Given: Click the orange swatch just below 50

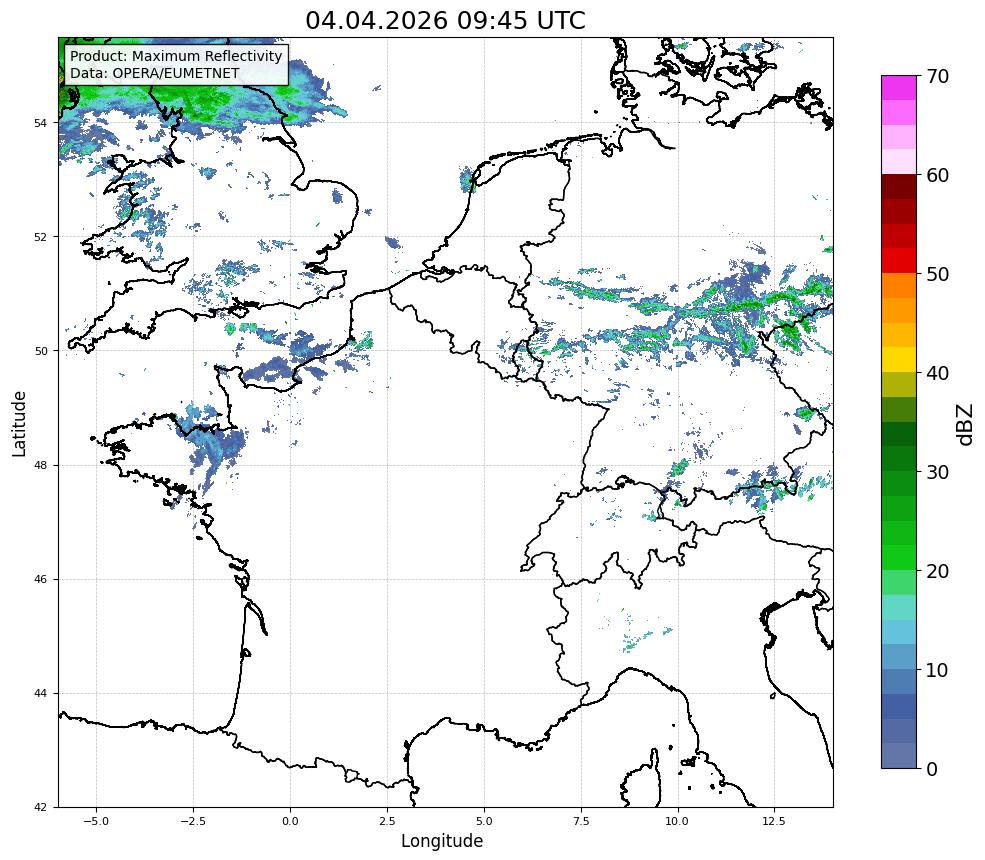Looking at the screenshot, I should [899, 286].
